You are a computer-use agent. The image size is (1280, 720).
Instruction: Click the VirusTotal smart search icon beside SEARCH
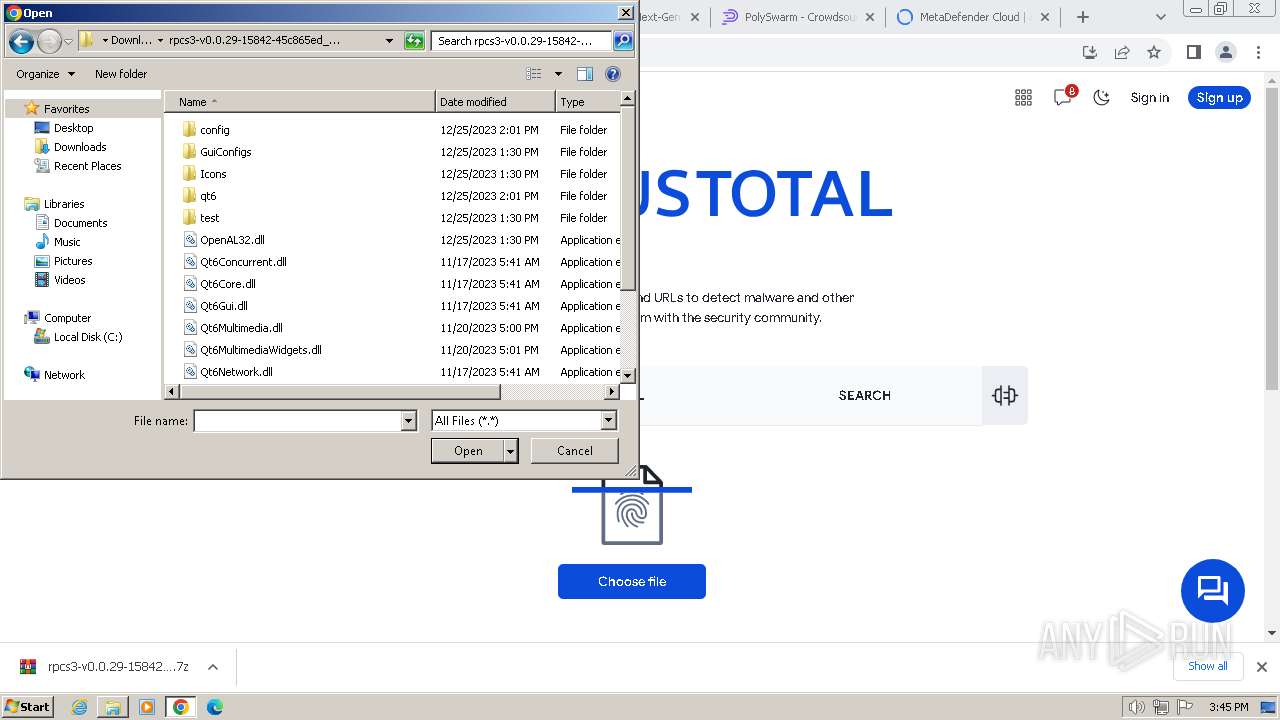(x=1005, y=395)
